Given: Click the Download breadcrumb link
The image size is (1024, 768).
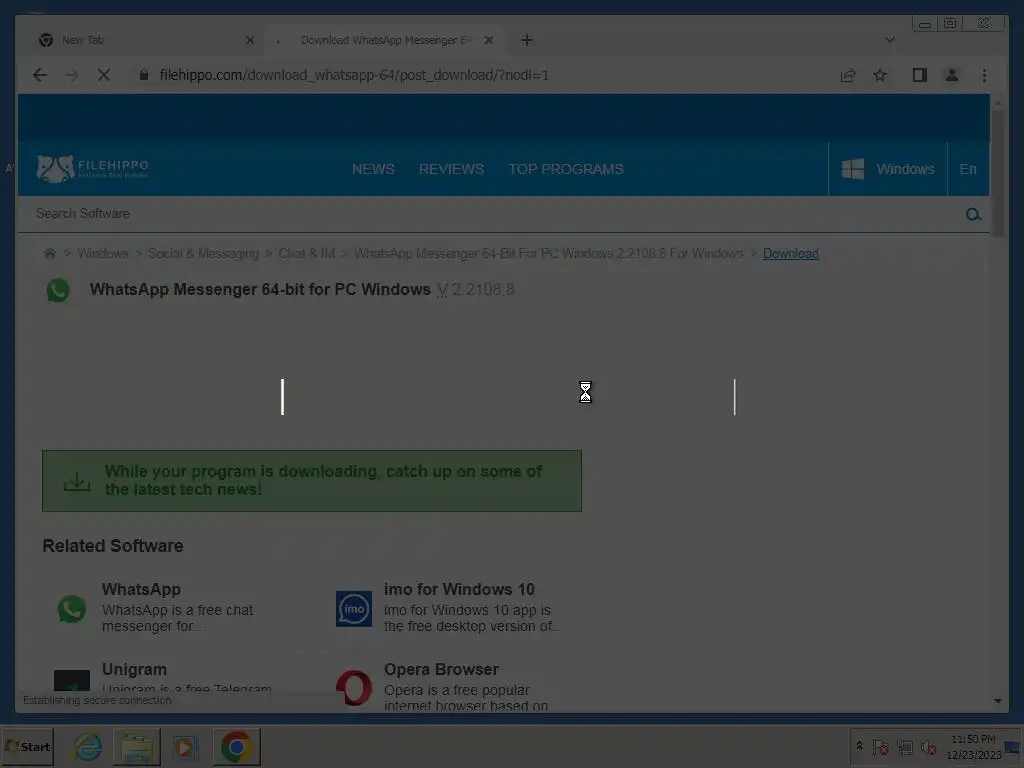Looking at the screenshot, I should pos(791,253).
